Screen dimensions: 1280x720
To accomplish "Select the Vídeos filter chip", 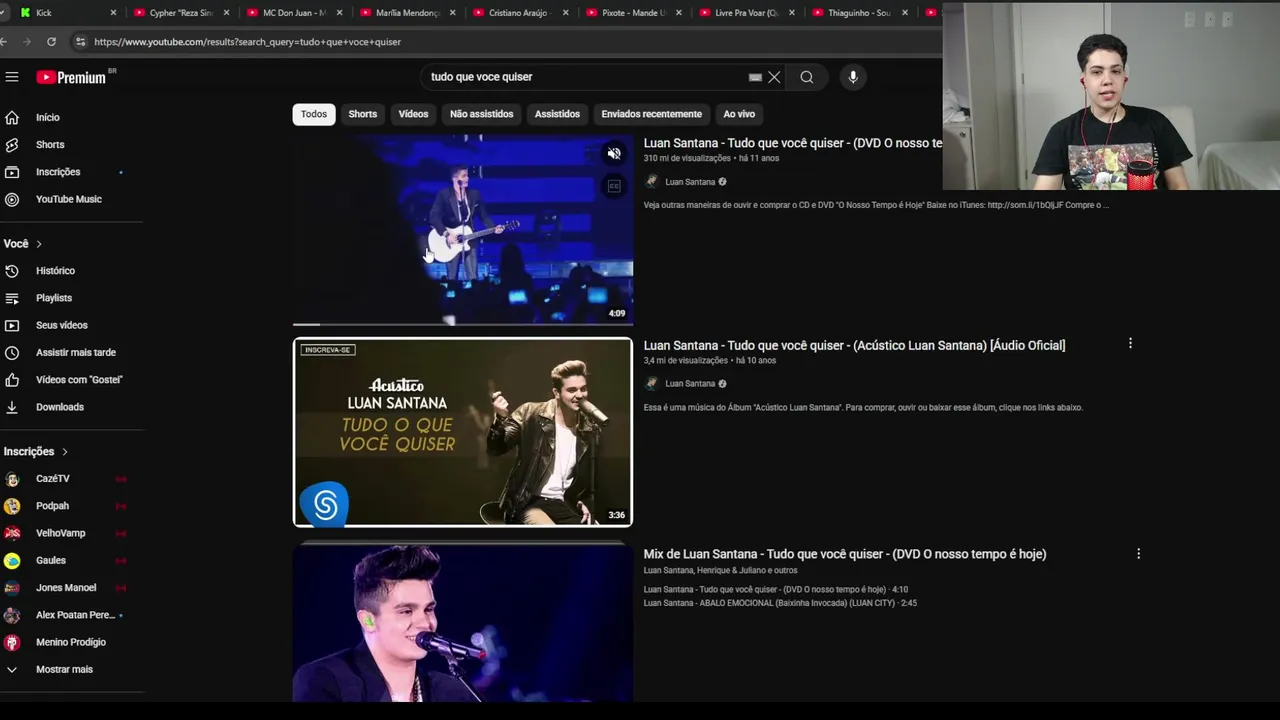I will 413,114.
